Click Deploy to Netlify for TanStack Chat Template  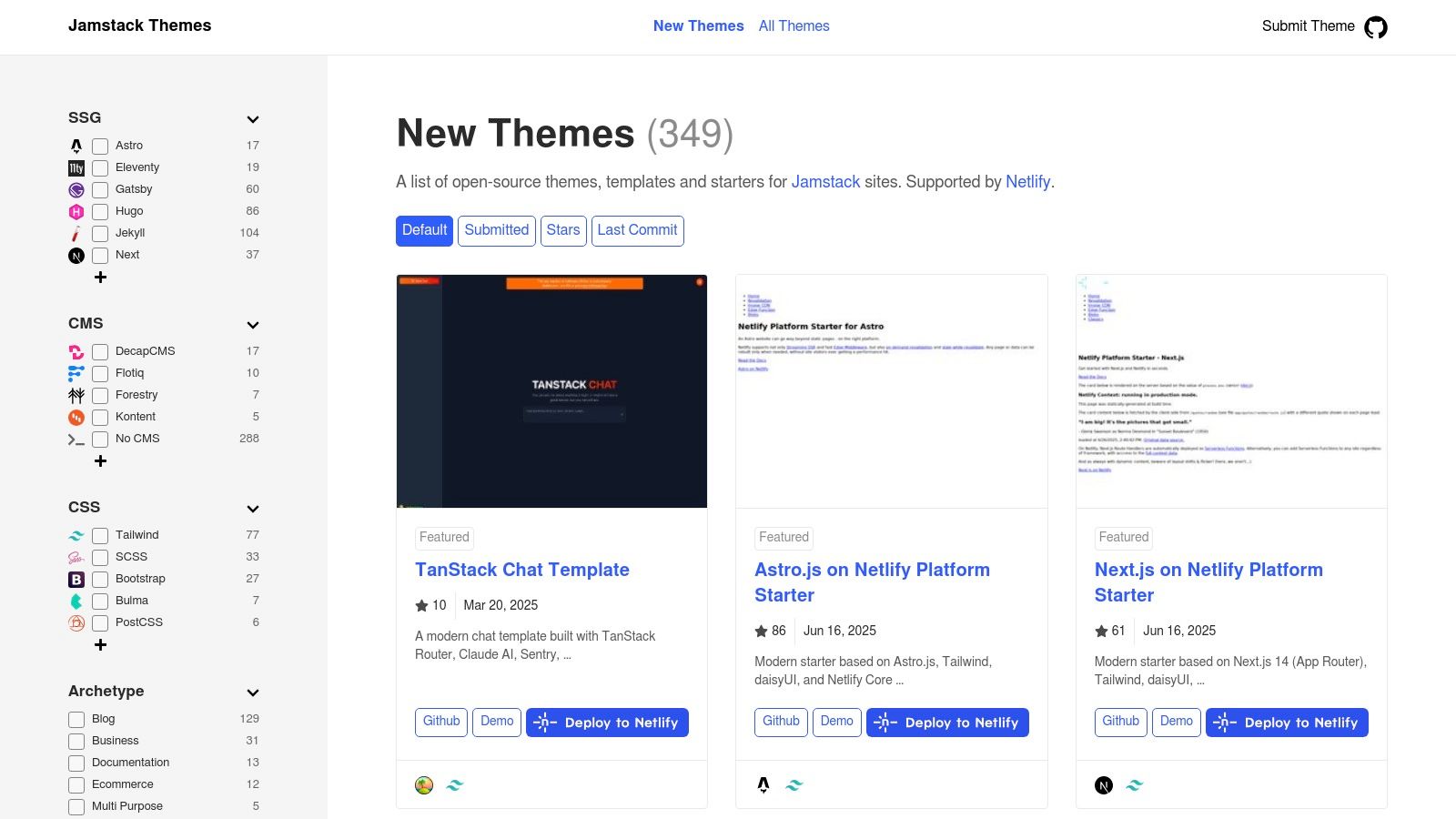(607, 723)
